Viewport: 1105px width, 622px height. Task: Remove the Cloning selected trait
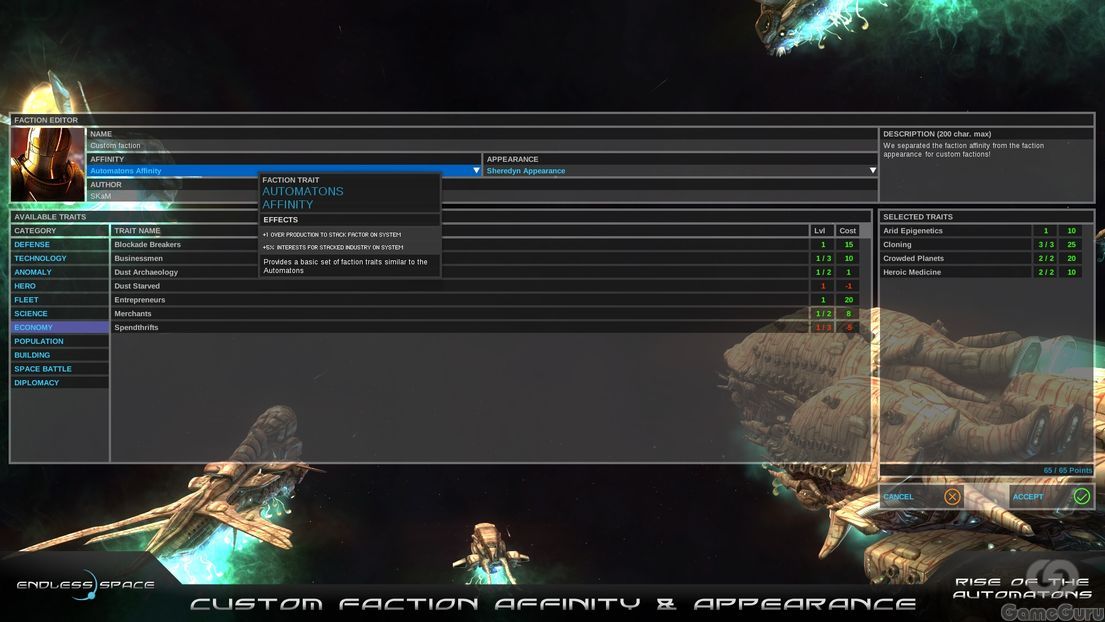pyautogui.click(x=956, y=244)
